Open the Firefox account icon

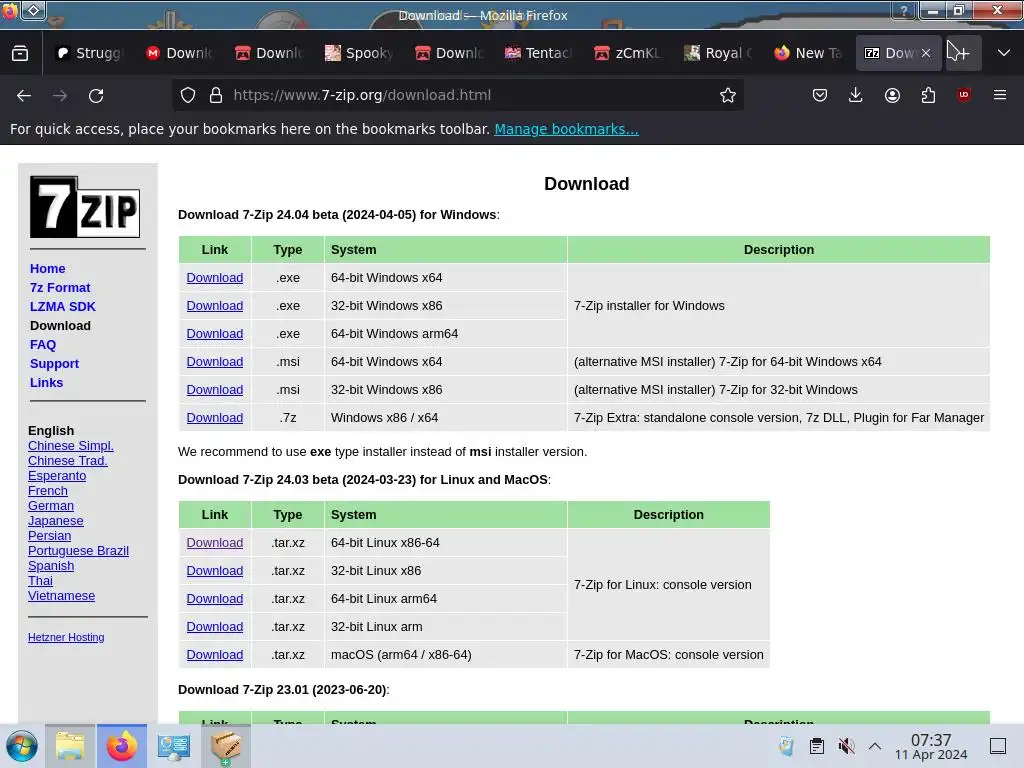(x=892, y=95)
